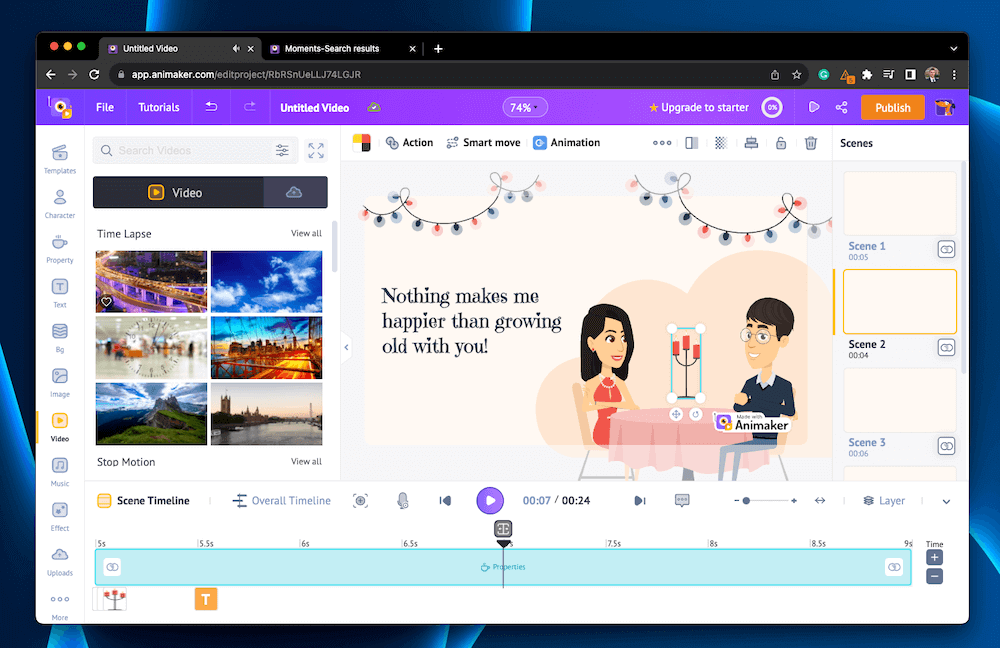
Task: Skip to the next scene
Action: [x=640, y=501]
